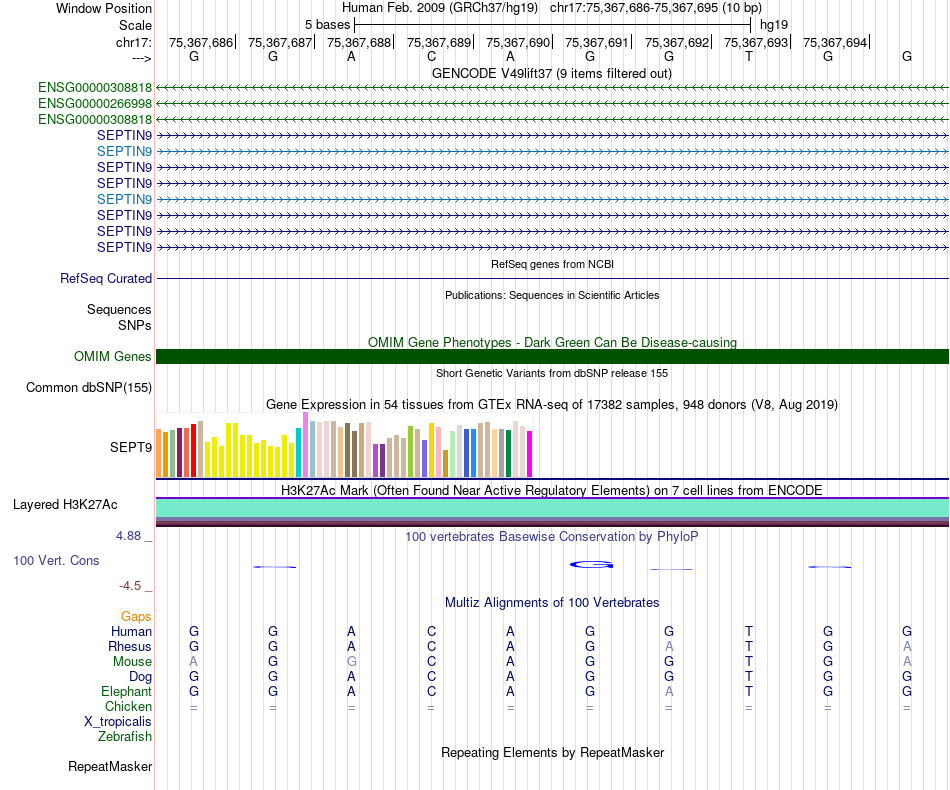950x790 pixels.
Task: Click the -4.5 PhyloP lower scale value
Action: pyautogui.click(x=130, y=586)
